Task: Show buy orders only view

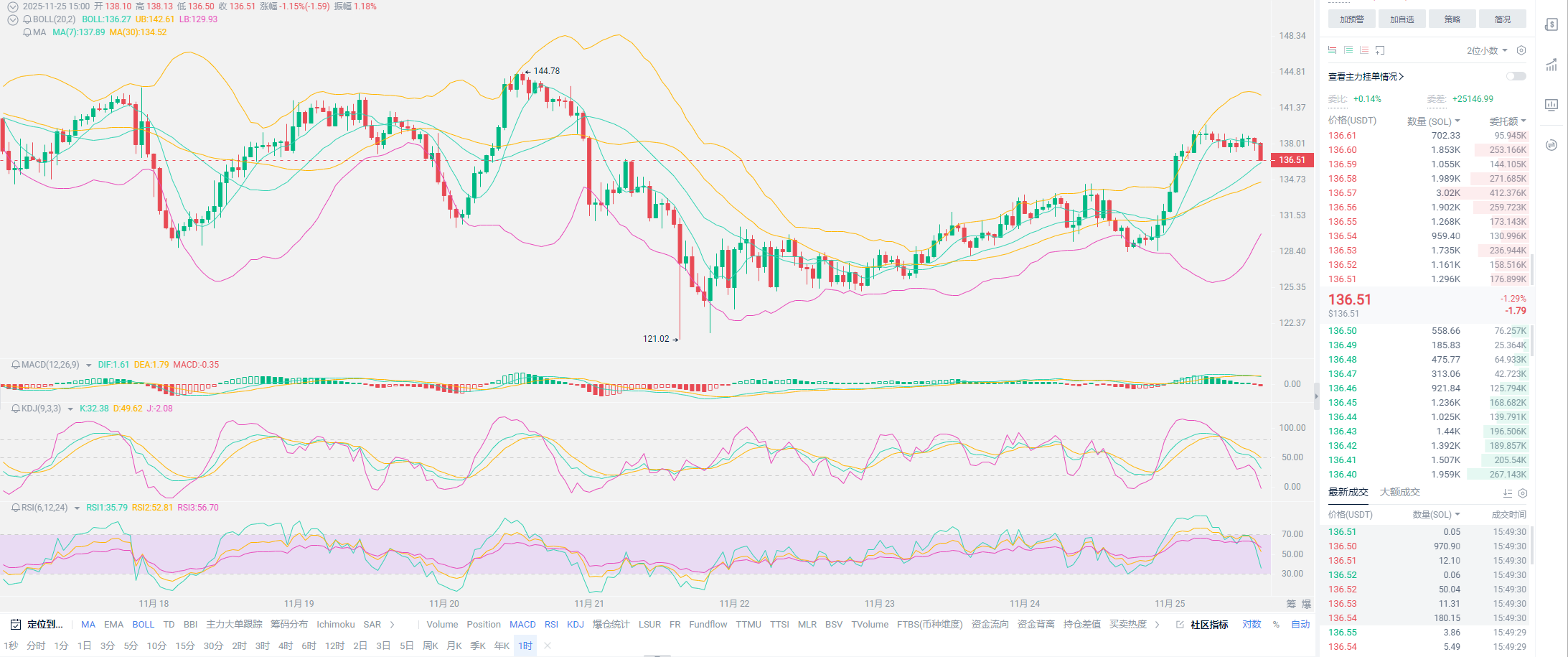Action: point(1348,50)
